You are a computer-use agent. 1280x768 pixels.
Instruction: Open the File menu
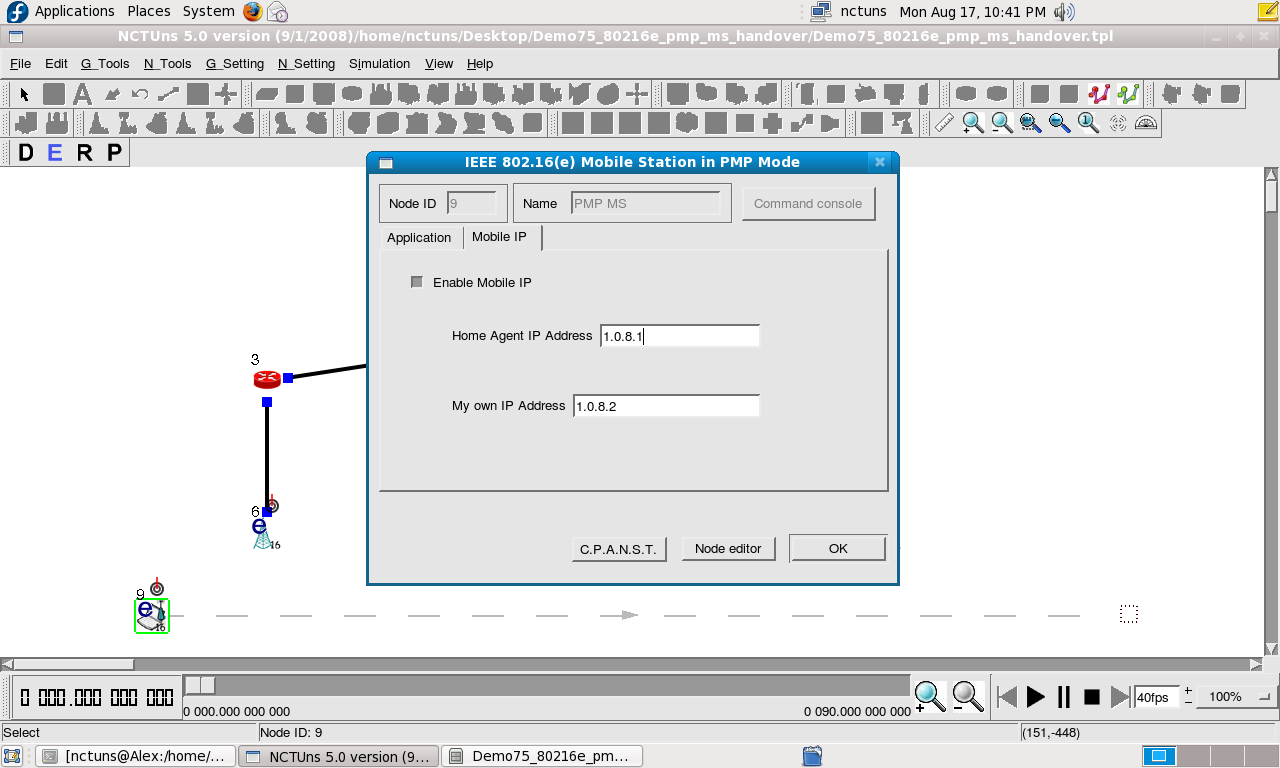click(20, 63)
